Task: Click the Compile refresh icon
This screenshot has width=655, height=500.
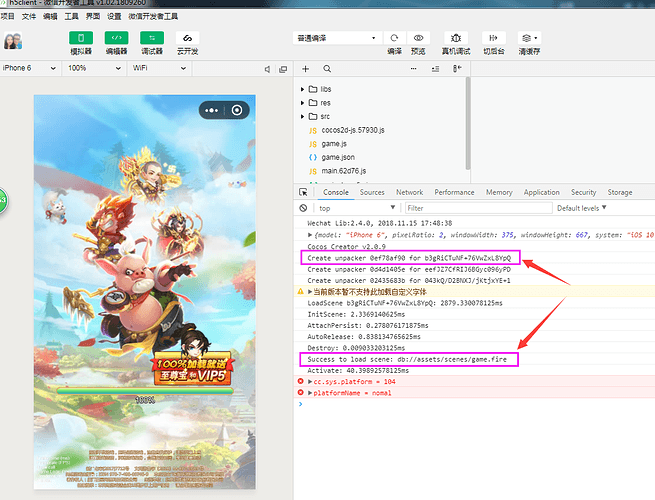Action: tap(394, 38)
